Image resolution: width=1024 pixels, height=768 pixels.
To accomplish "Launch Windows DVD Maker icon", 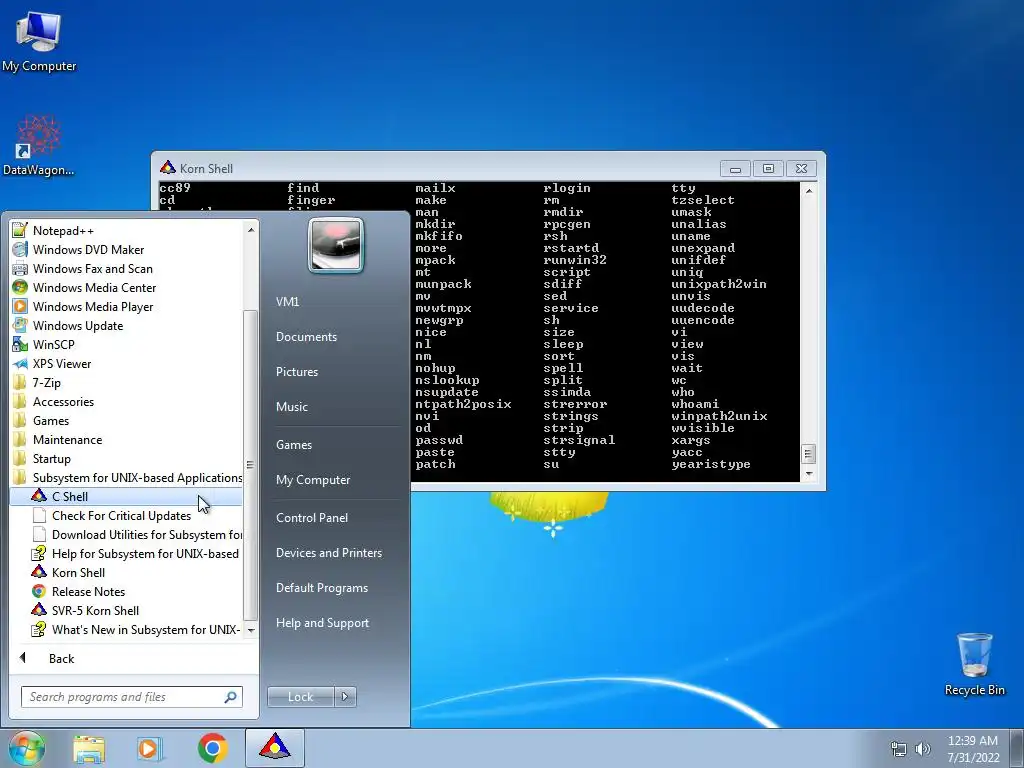I will pos(20,249).
